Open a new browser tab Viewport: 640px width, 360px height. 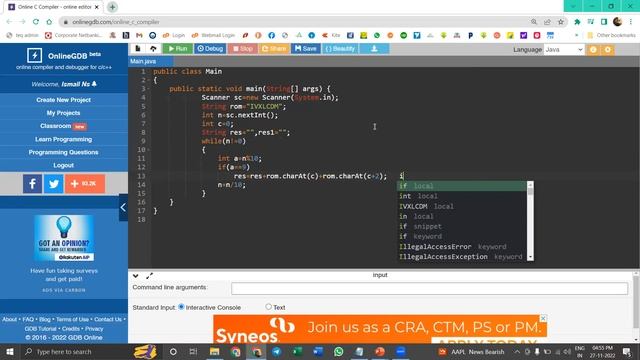coord(112,7)
